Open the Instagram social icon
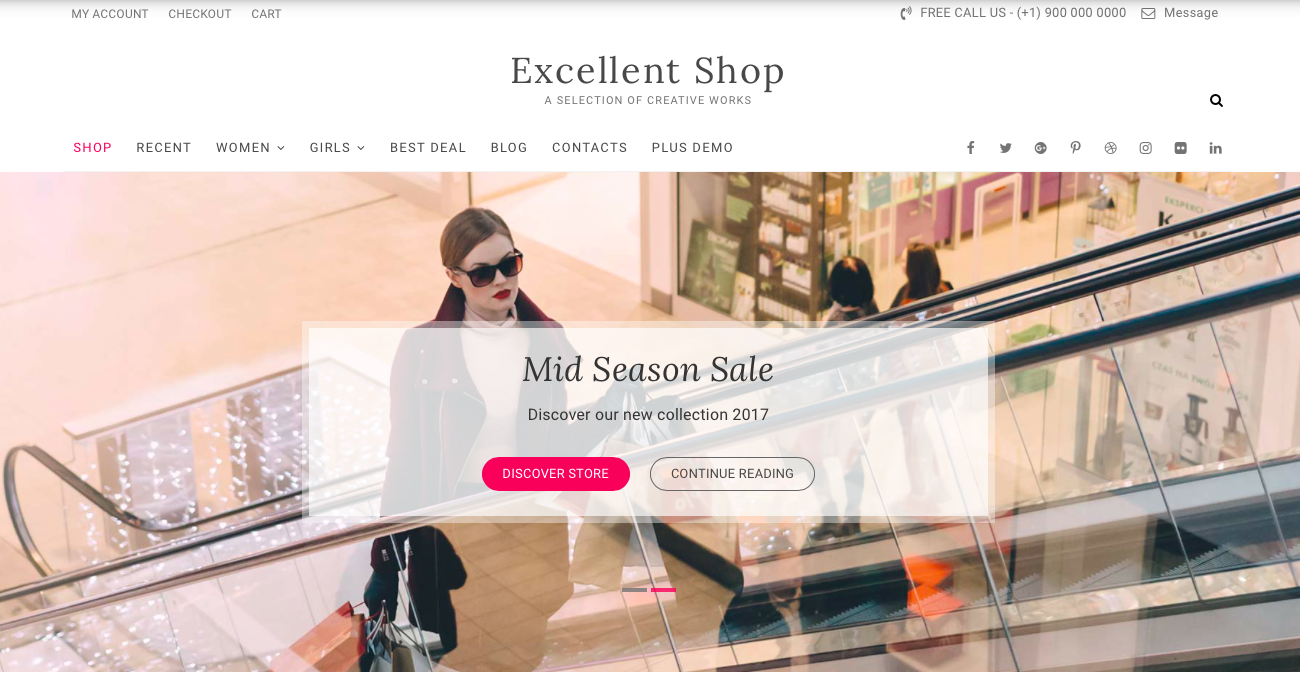This screenshot has height=696, width=1300. tap(1145, 148)
